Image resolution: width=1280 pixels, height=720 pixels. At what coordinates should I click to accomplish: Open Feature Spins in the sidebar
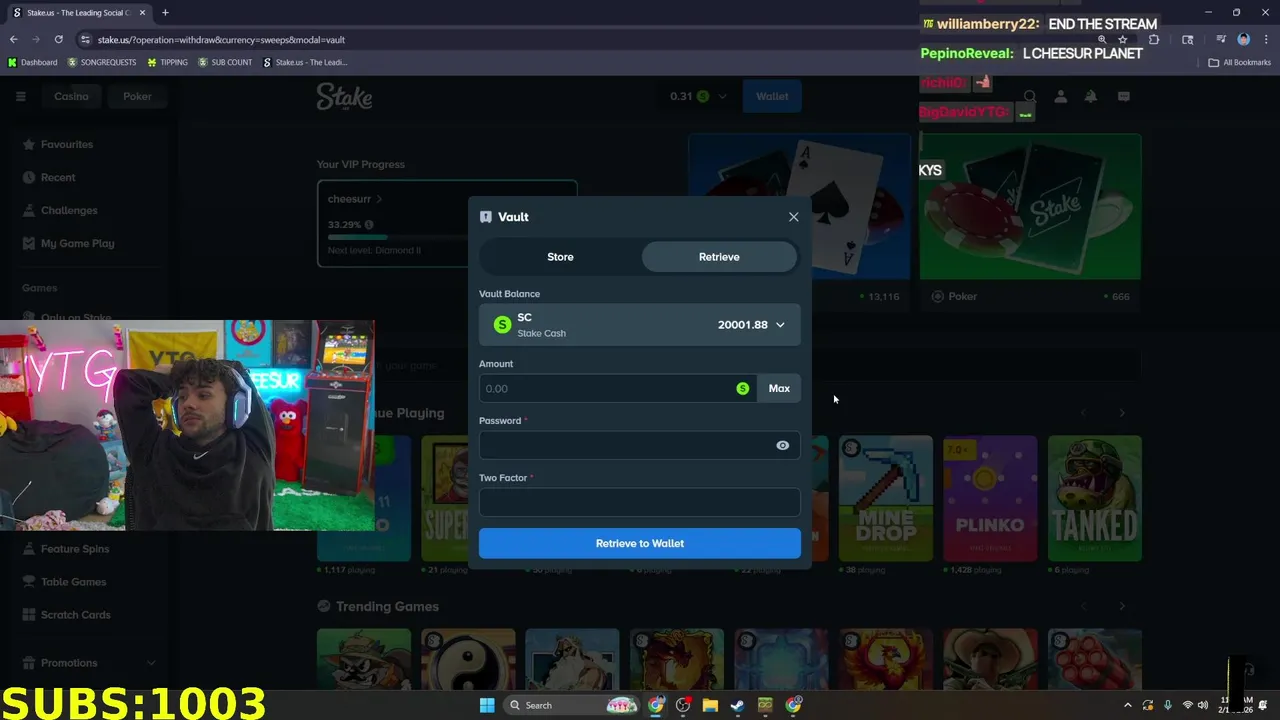(75, 549)
